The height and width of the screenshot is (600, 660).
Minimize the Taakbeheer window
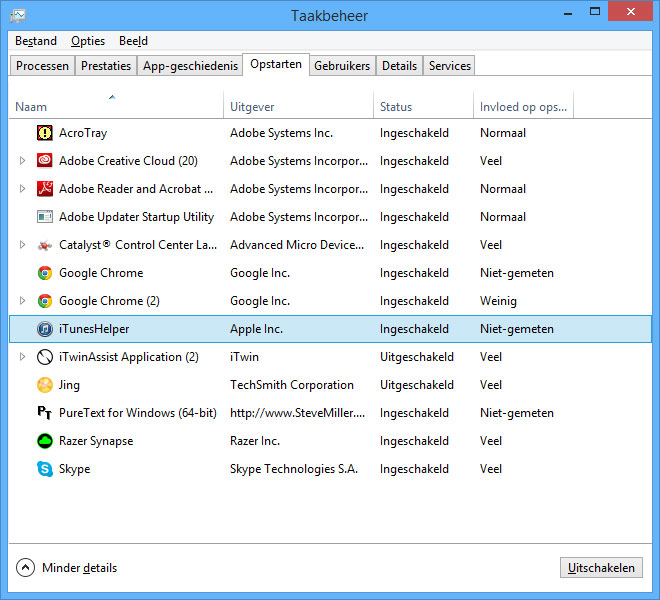coord(568,12)
